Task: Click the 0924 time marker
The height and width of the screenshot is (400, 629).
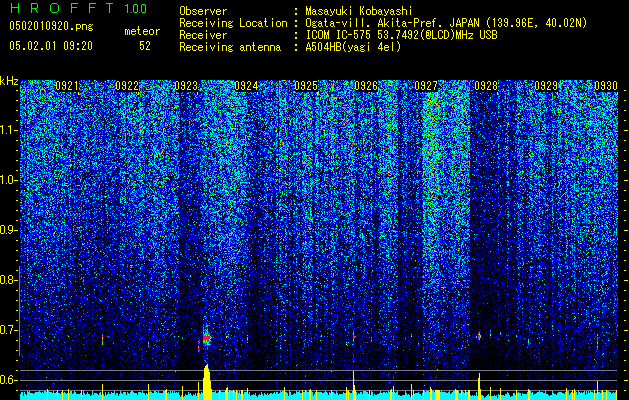Action: pos(246,86)
